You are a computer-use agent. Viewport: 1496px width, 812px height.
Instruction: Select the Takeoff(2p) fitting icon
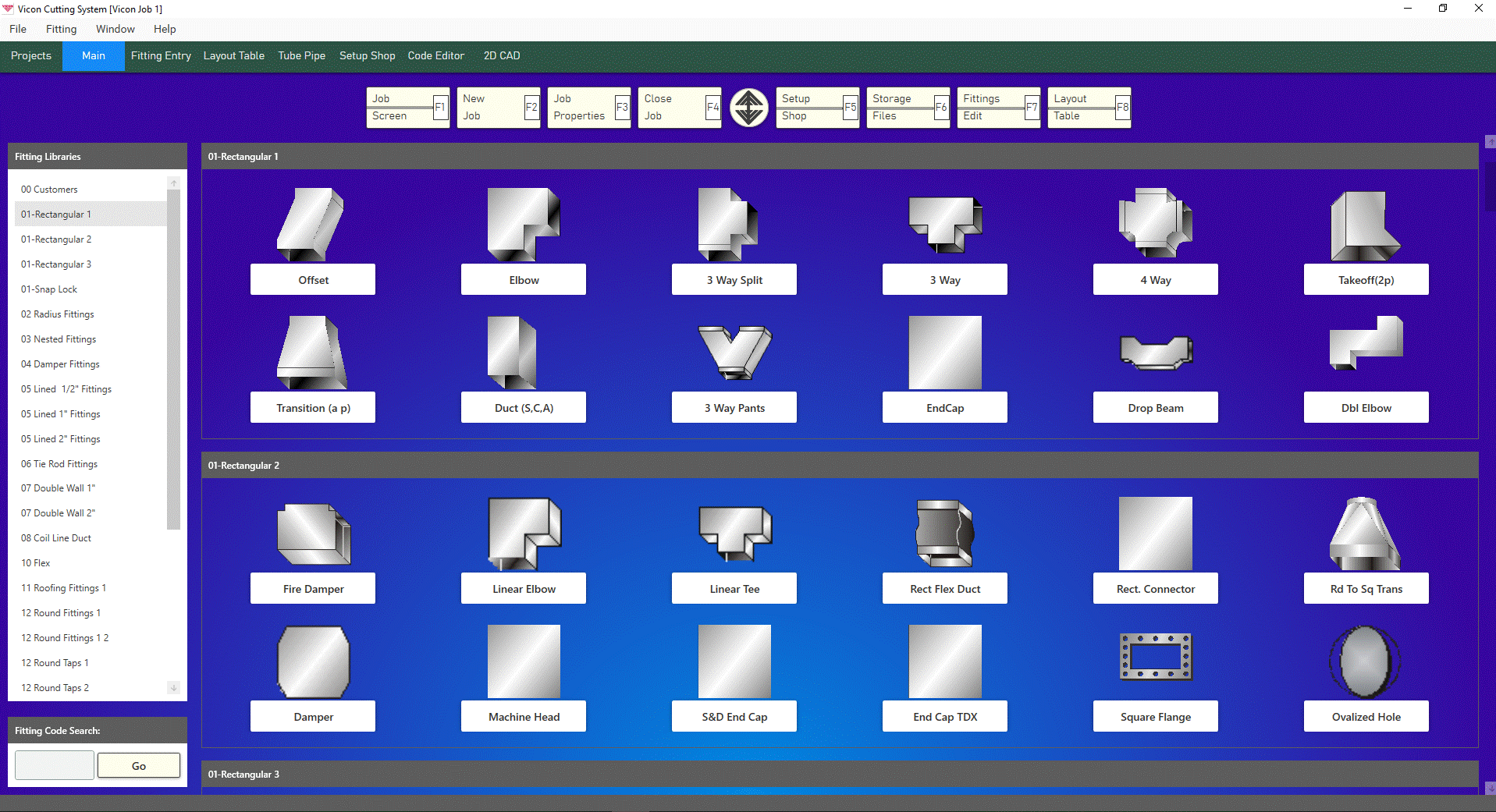tap(1366, 226)
